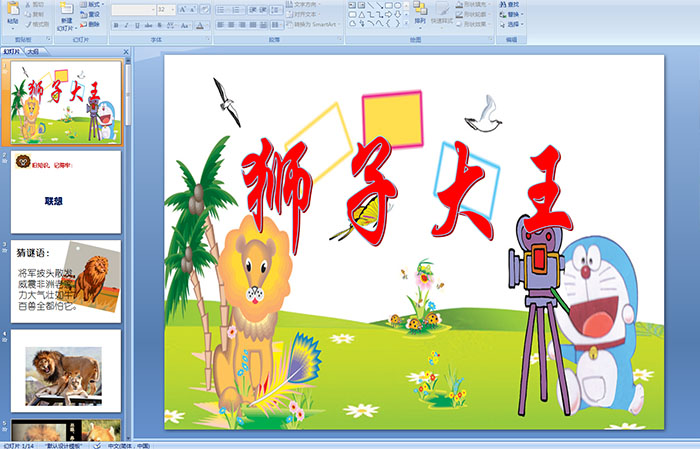
Task: Select the left brace shape
Action: pyautogui.click(x=388, y=23)
